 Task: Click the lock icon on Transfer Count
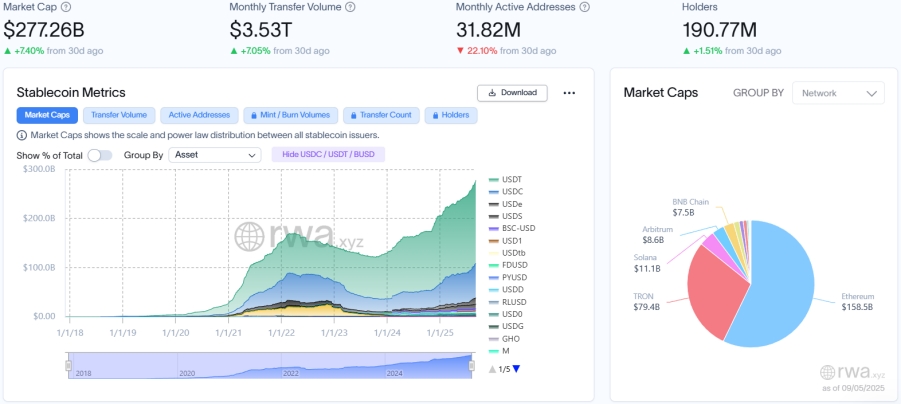click(x=353, y=115)
